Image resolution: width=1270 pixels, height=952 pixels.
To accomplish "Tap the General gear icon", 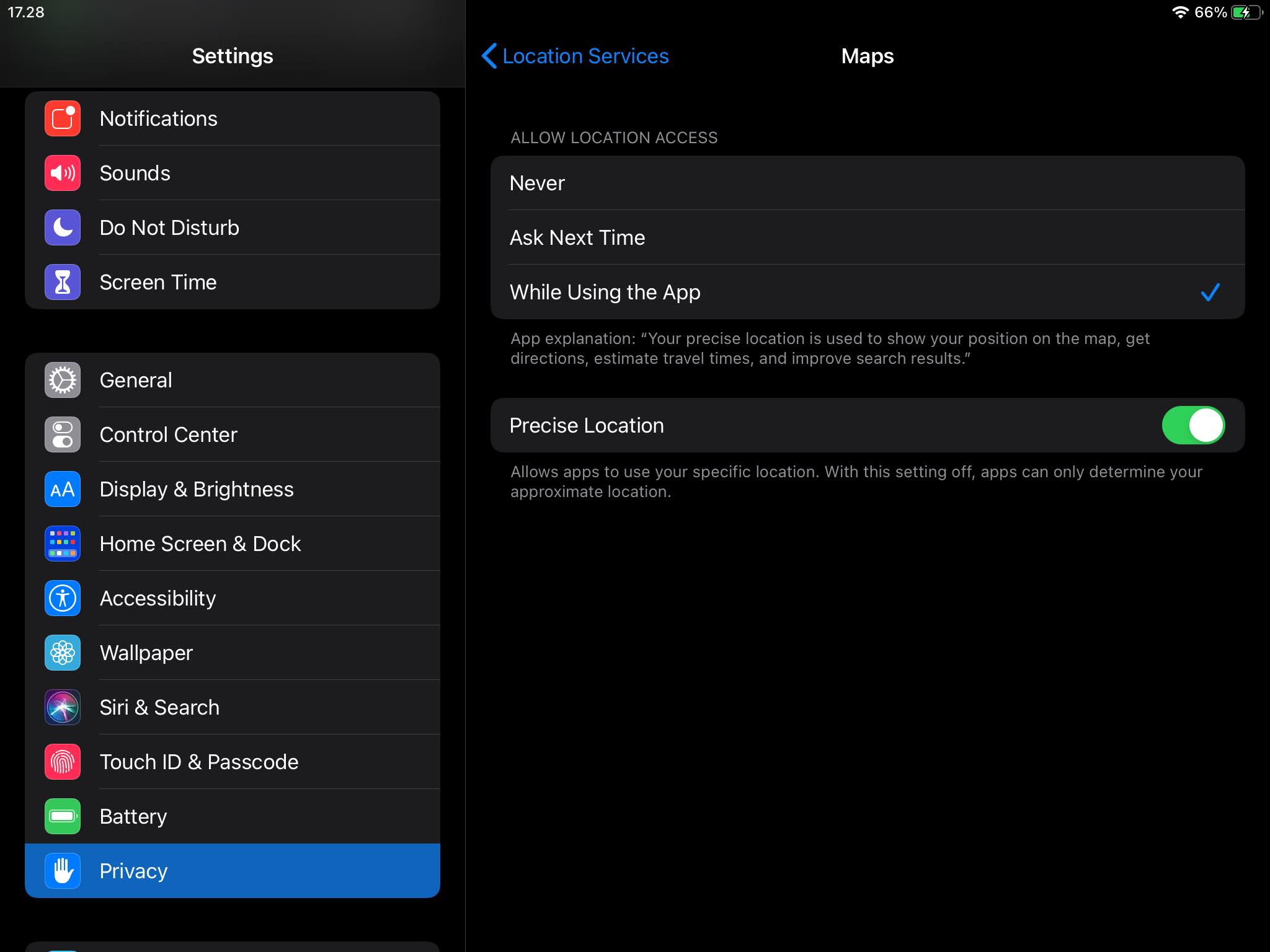I will coord(63,380).
